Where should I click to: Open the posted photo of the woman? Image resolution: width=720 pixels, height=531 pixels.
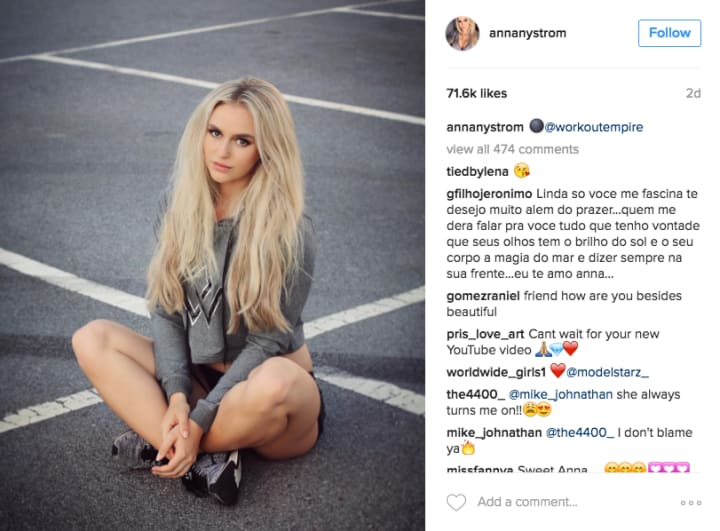click(x=212, y=266)
